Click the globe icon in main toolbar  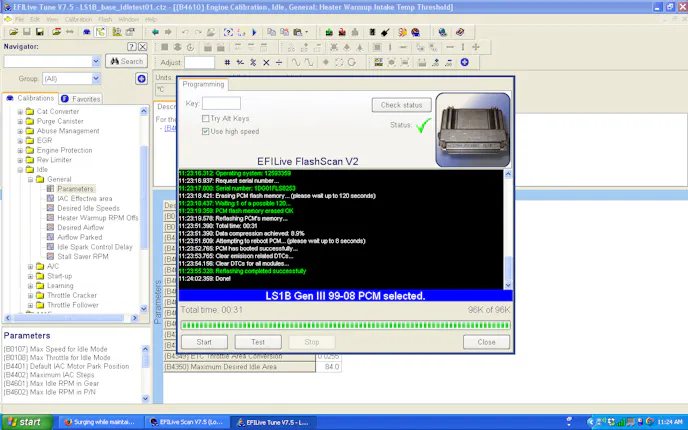pyautogui.click(x=442, y=32)
